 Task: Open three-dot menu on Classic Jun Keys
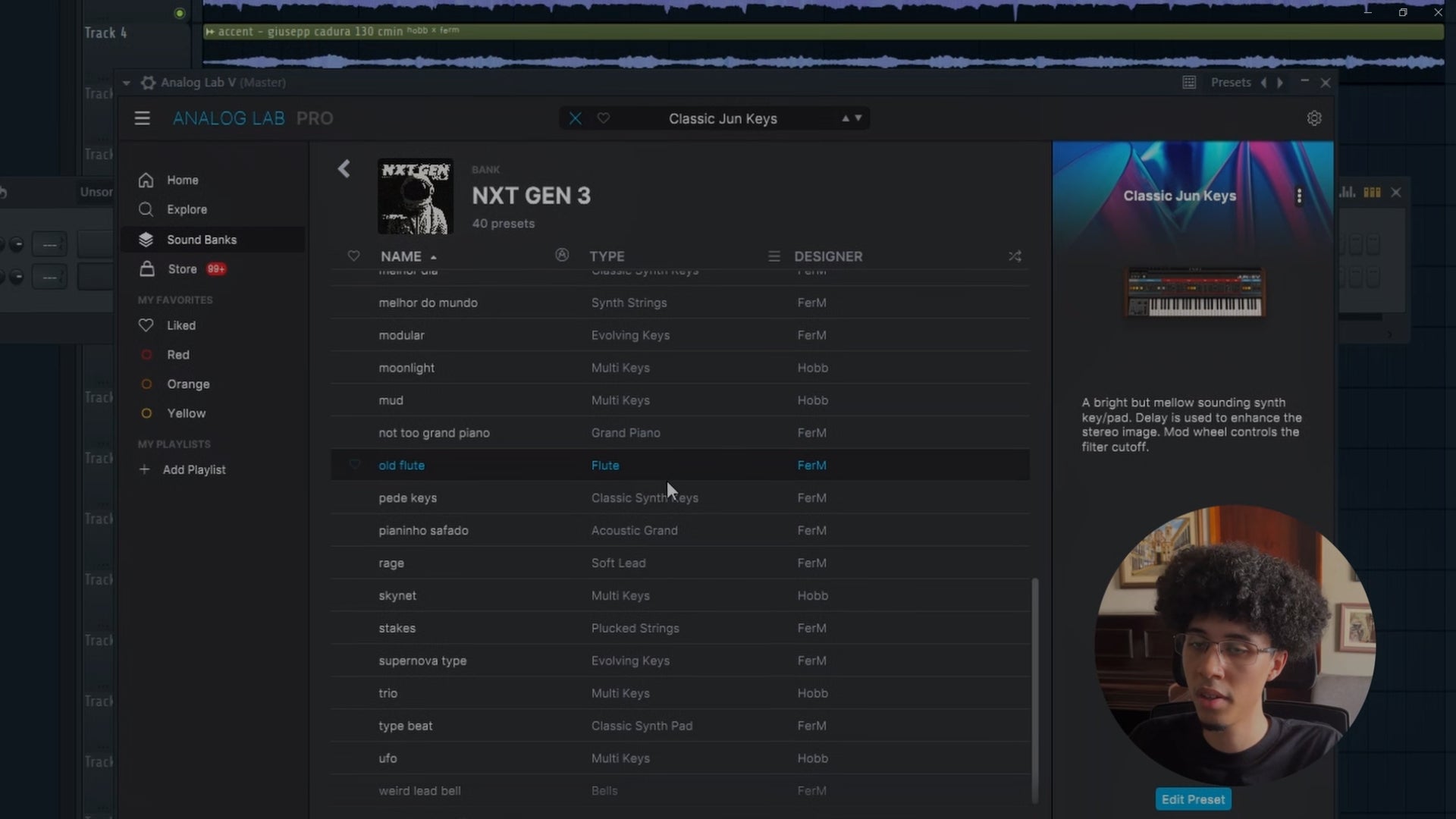pyautogui.click(x=1299, y=196)
